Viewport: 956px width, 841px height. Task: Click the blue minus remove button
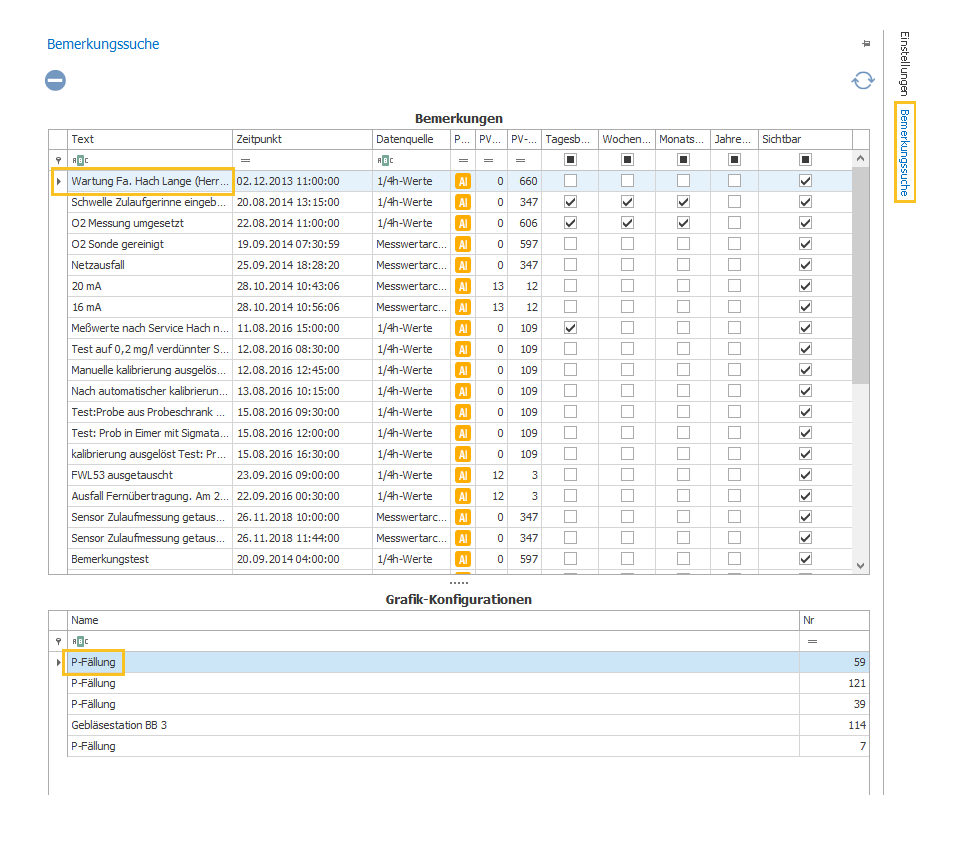click(x=55, y=81)
